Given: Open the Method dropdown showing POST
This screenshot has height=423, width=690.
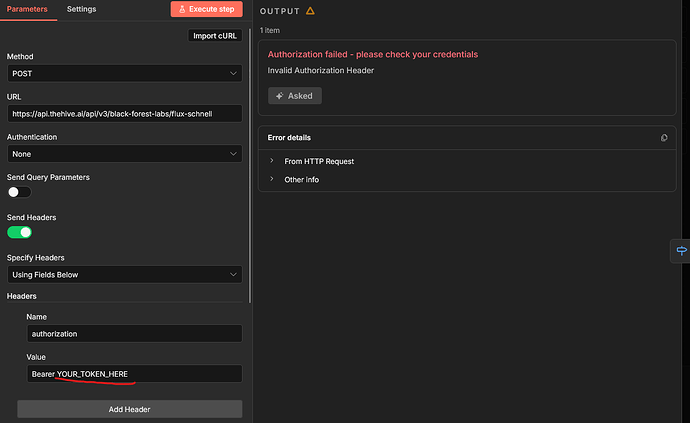Looking at the screenshot, I should point(124,73).
